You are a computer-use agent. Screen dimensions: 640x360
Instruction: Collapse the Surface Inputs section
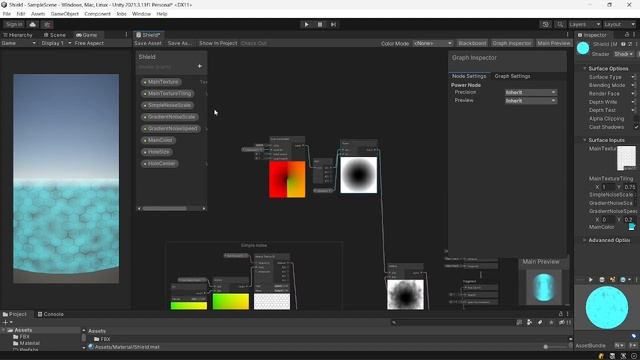coord(584,140)
